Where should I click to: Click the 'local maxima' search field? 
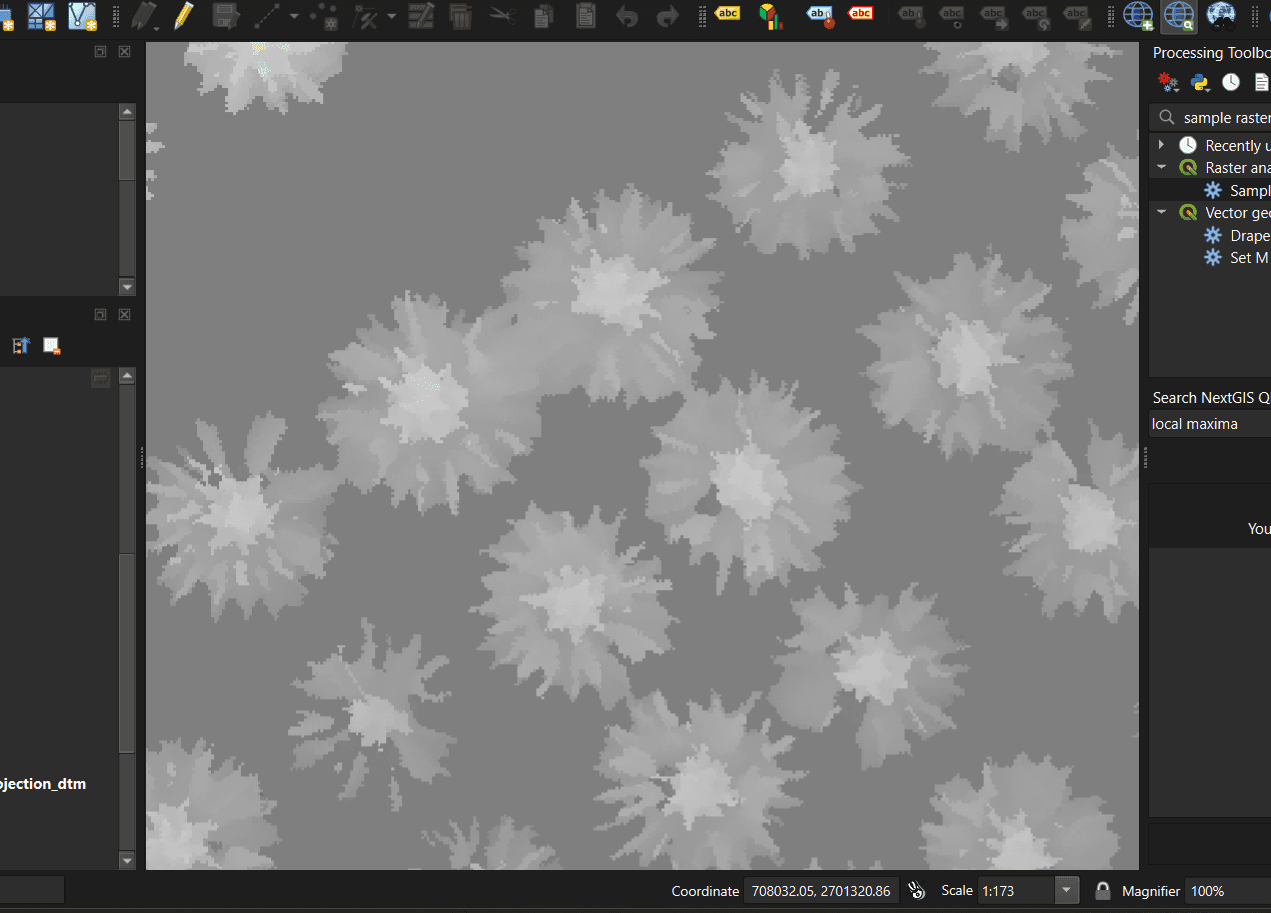1210,424
